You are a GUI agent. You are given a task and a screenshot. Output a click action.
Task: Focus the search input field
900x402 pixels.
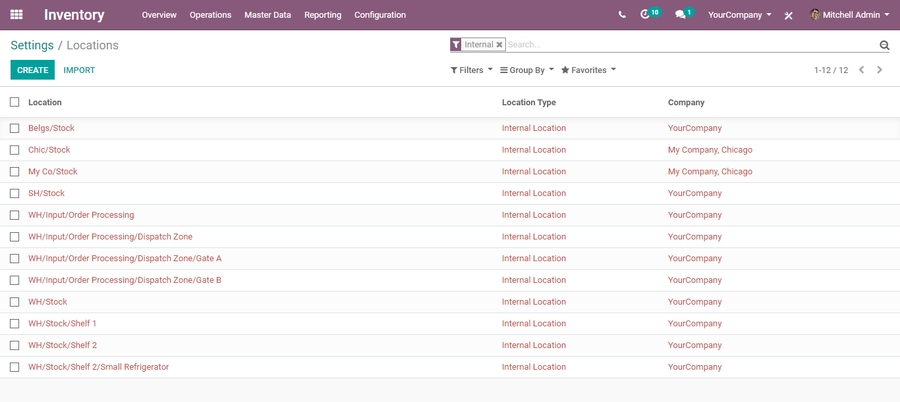tap(690, 45)
